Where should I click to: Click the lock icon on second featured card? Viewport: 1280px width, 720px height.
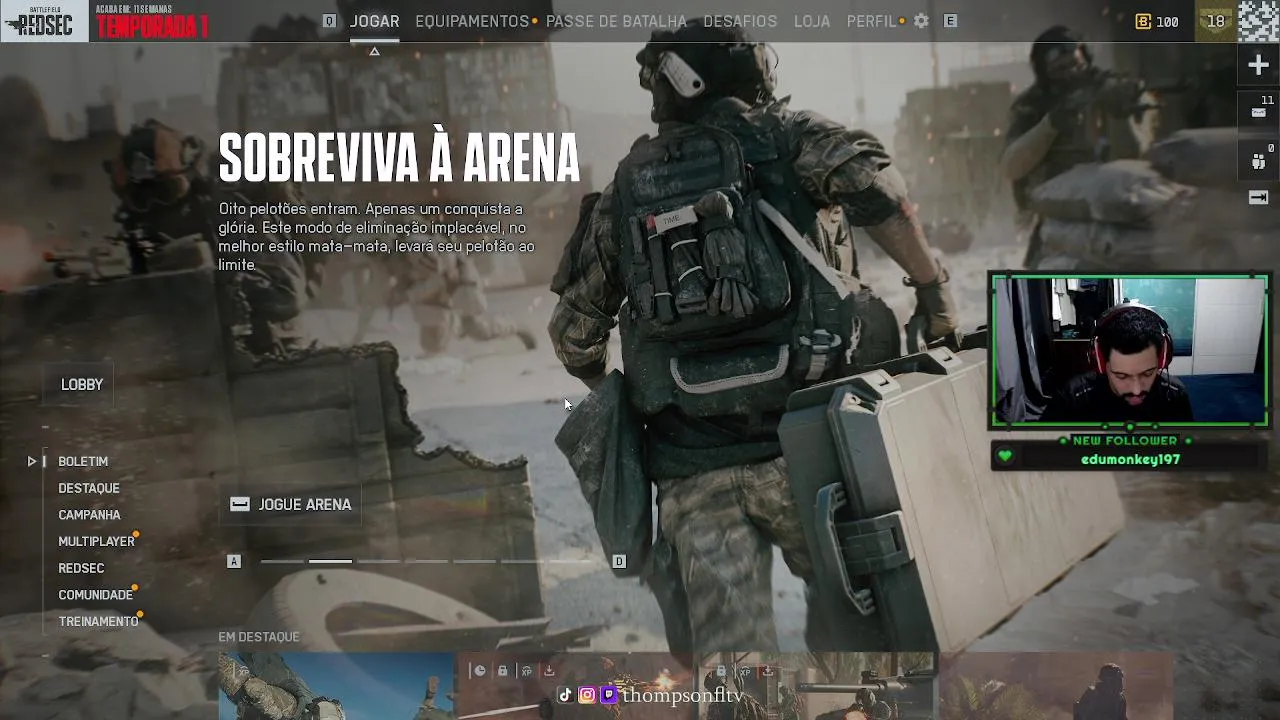[503, 671]
